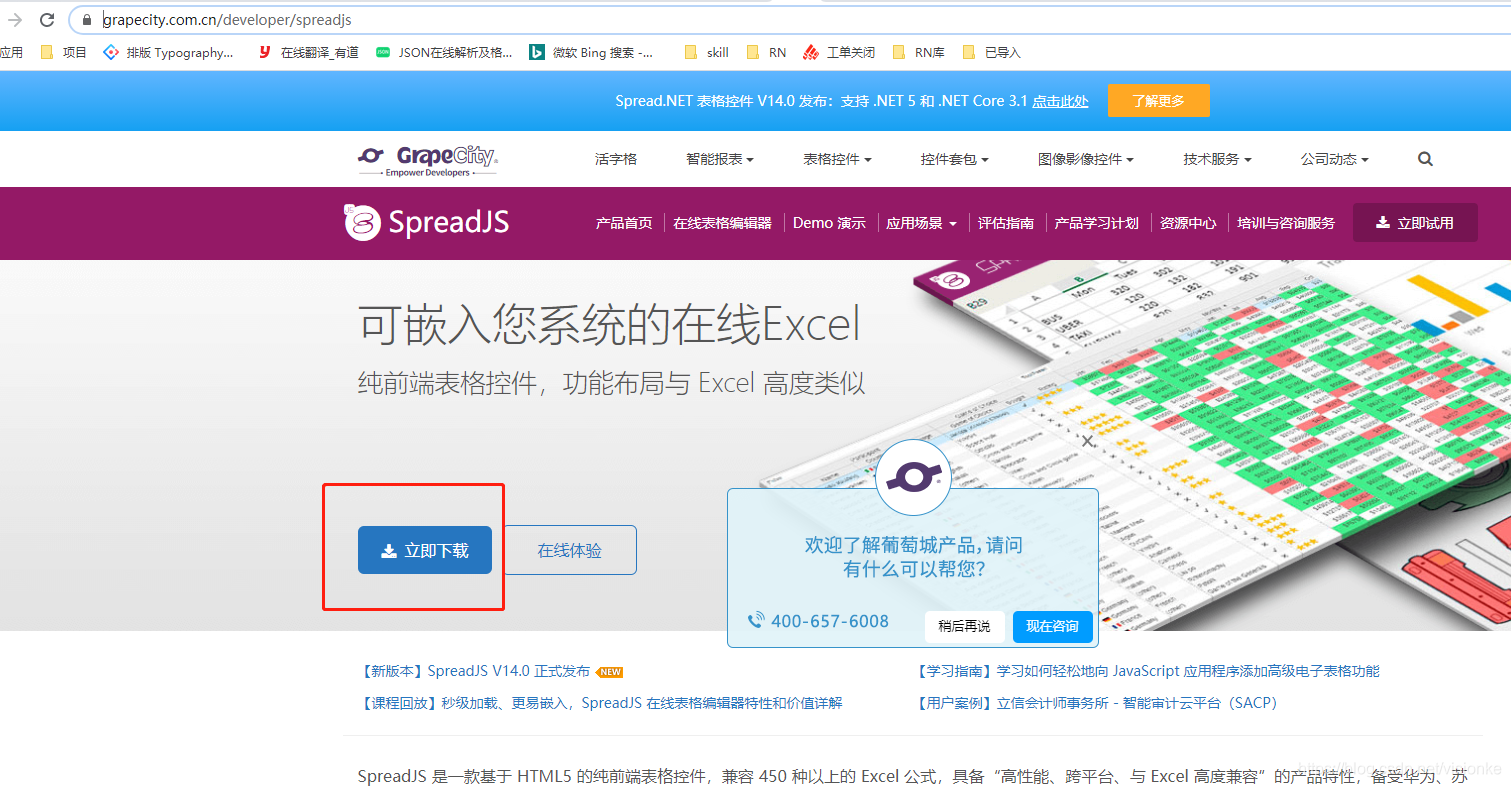The width and height of the screenshot is (1511, 787).
Task: Open 培训与咨询服务 menu item
Action: click(x=1286, y=223)
